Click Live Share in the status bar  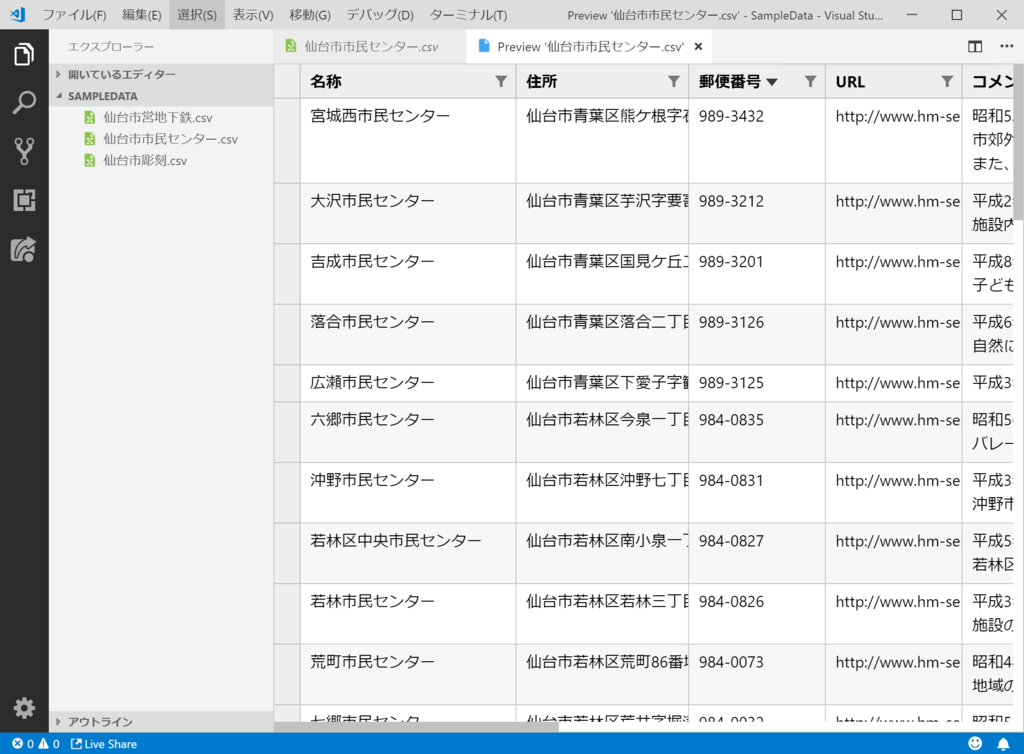104,744
